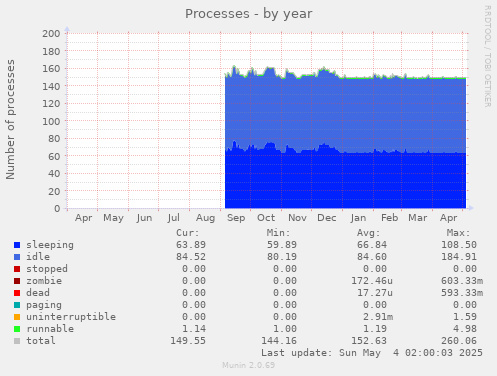Click the sleeping legend color swatch

pos(17,245)
